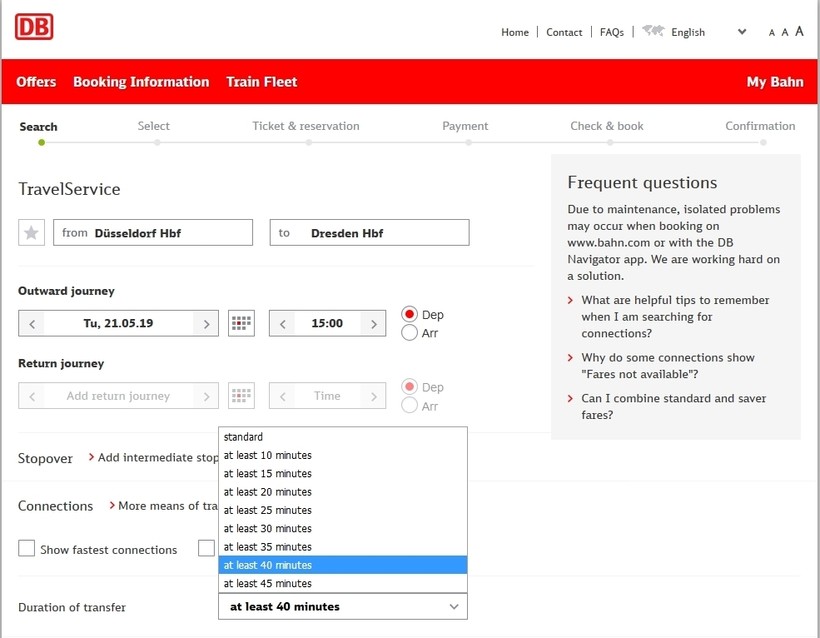The image size is (820, 638).
Task: Open Can I combine standard and saver fares
Action: pos(673,406)
